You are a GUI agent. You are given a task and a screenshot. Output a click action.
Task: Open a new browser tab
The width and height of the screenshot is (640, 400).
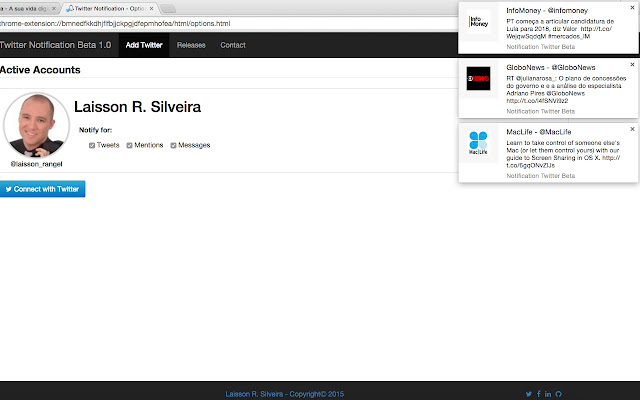click(x=168, y=9)
